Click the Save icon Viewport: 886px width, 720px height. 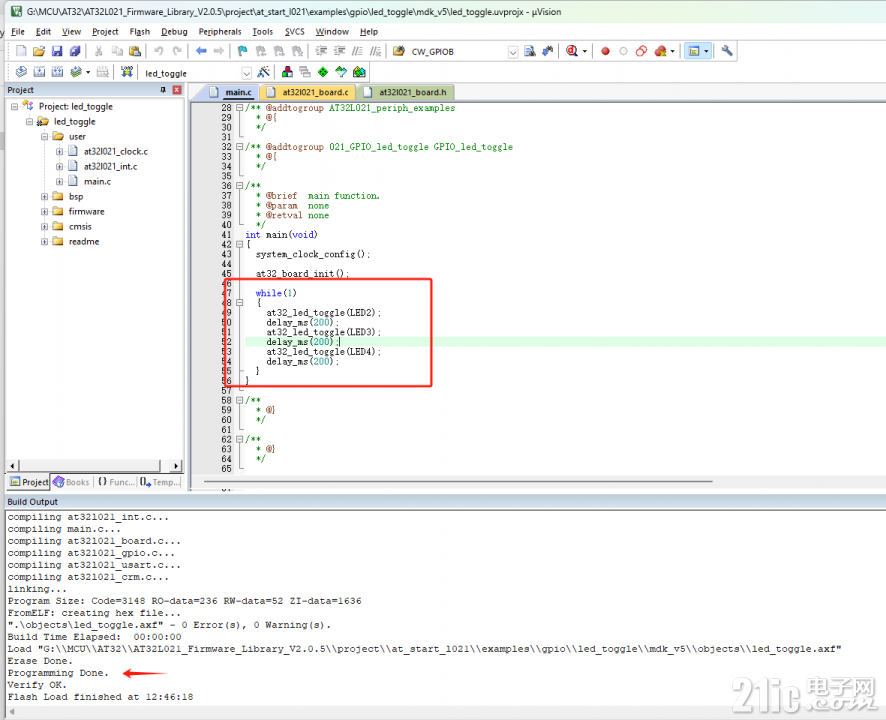click(x=57, y=51)
